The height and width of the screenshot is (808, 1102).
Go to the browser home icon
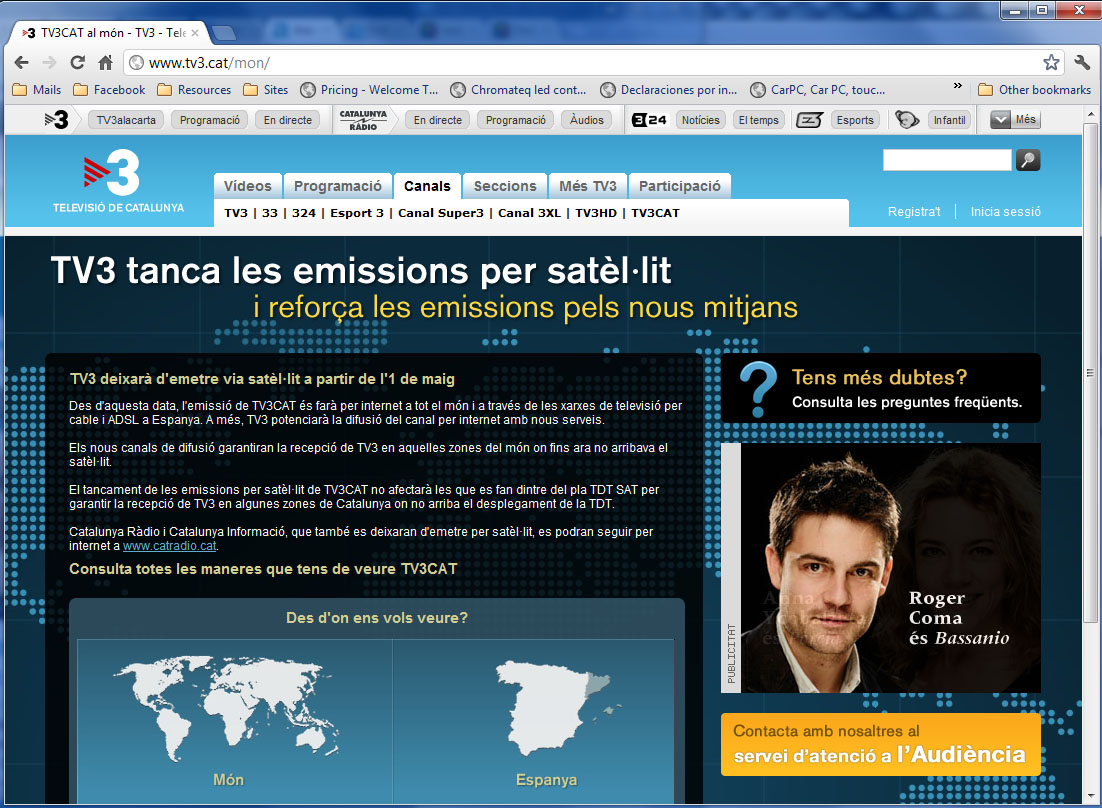[105, 63]
